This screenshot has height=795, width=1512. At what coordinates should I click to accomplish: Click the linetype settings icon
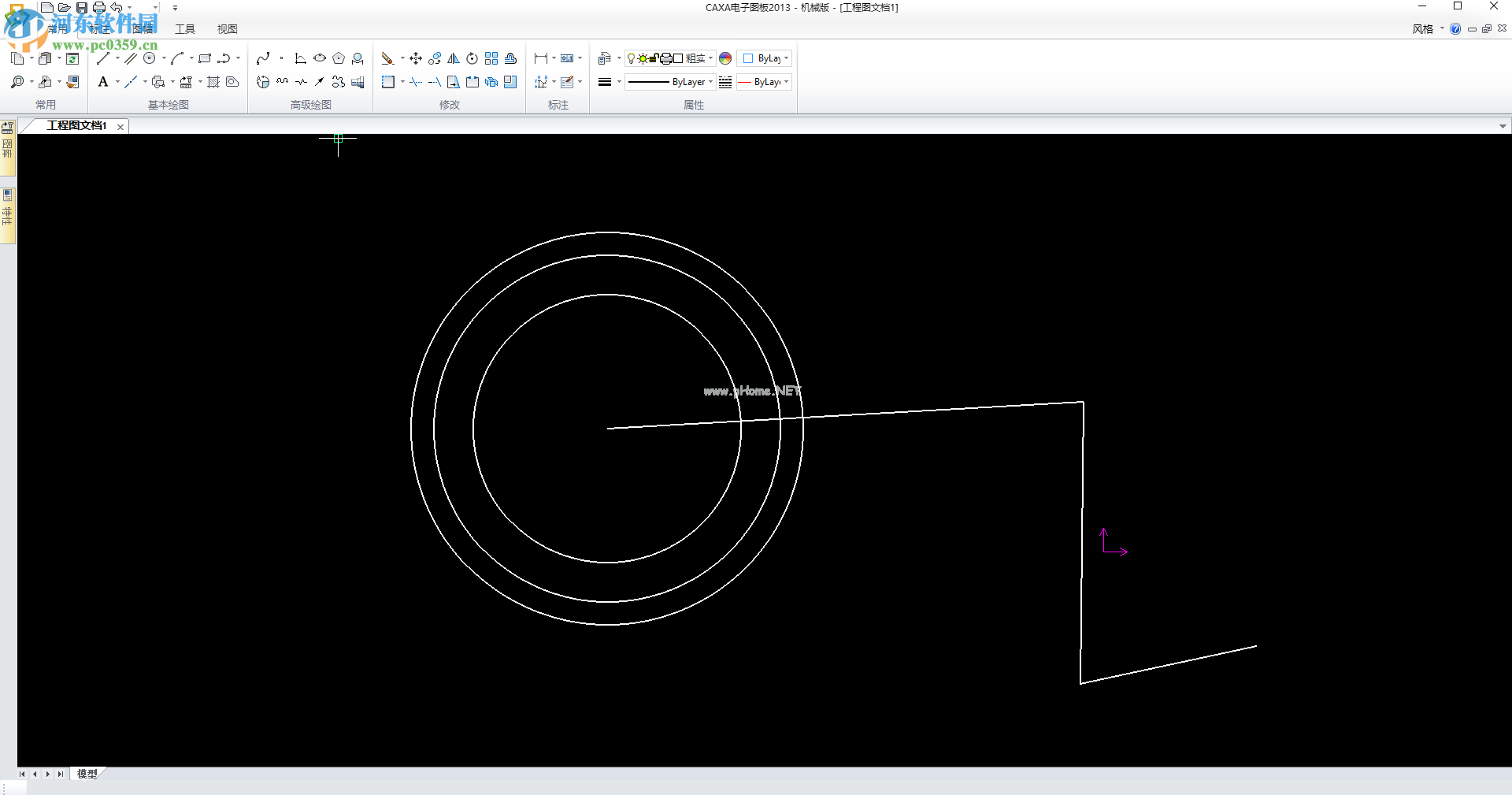[725, 82]
